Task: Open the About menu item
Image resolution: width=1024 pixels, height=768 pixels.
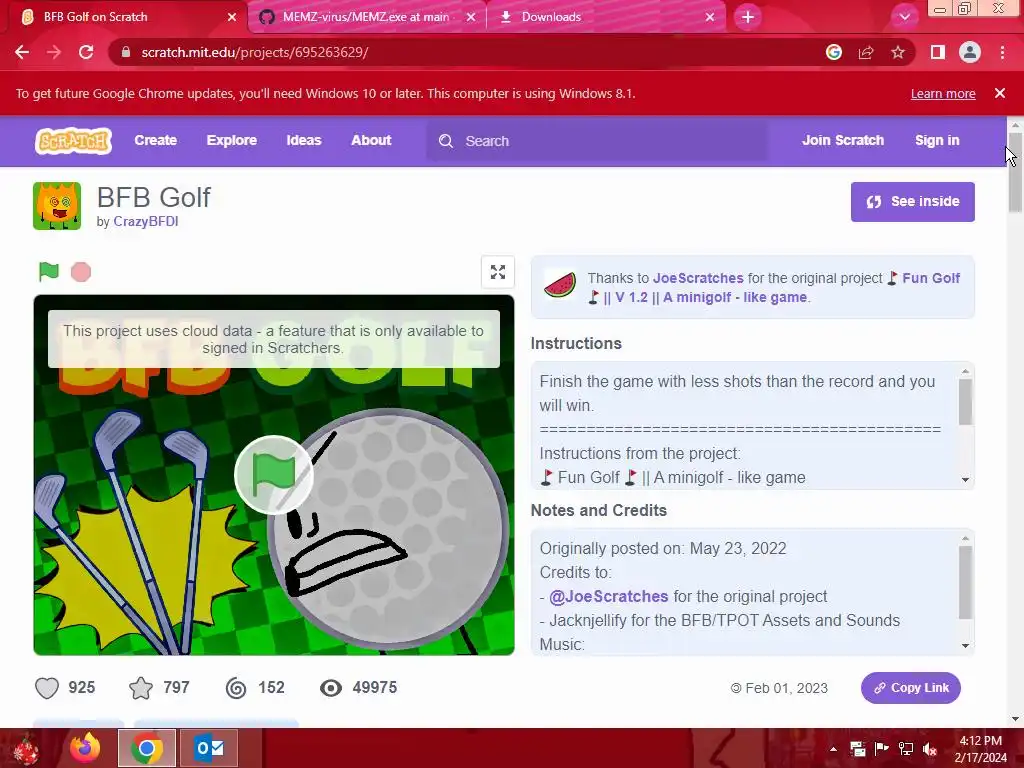Action: (x=371, y=140)
